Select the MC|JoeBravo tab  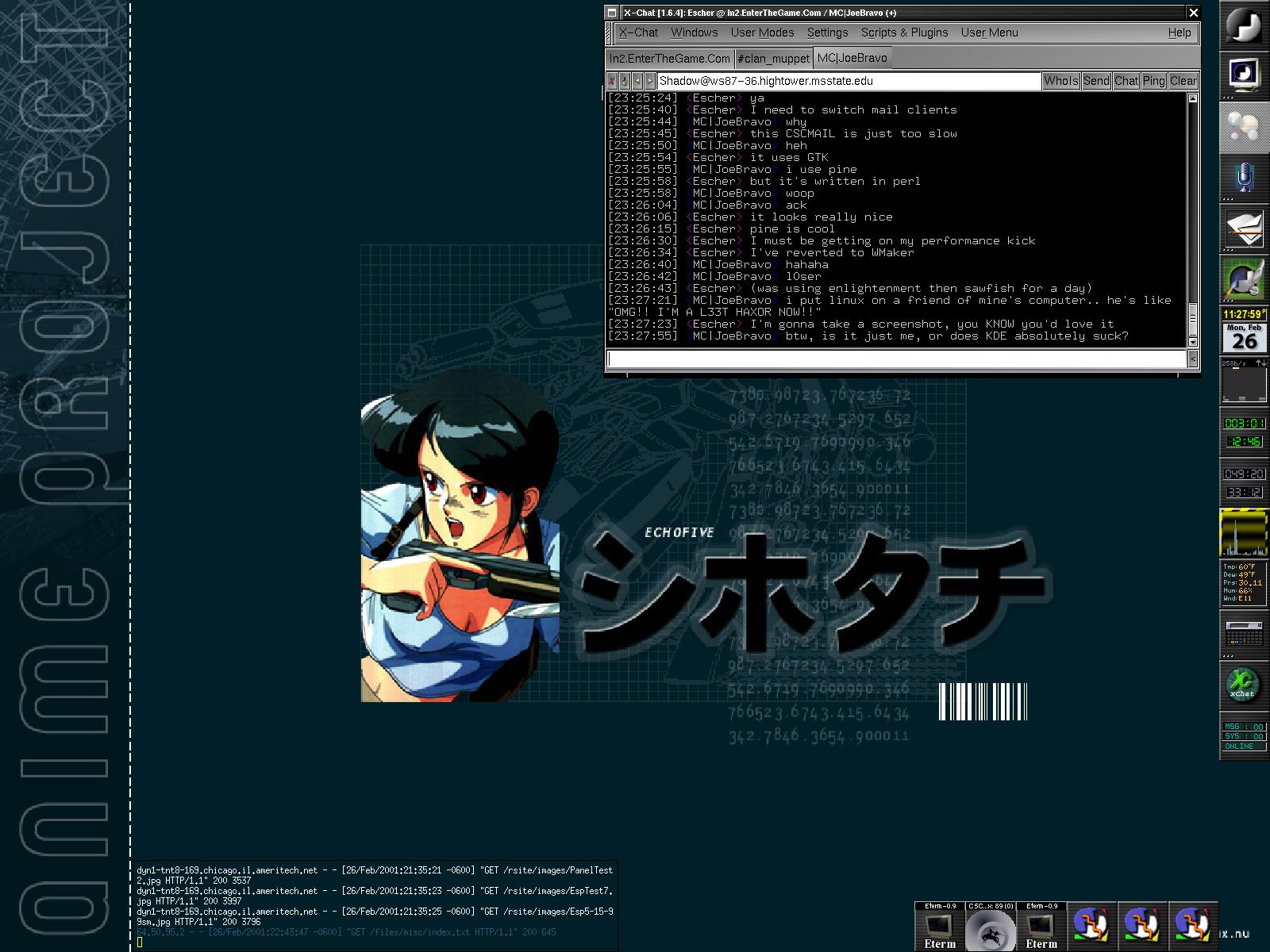[852, 58]
